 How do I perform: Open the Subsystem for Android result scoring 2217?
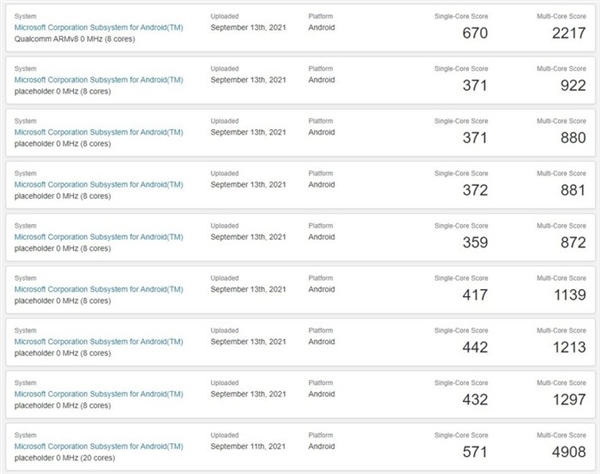99,28
